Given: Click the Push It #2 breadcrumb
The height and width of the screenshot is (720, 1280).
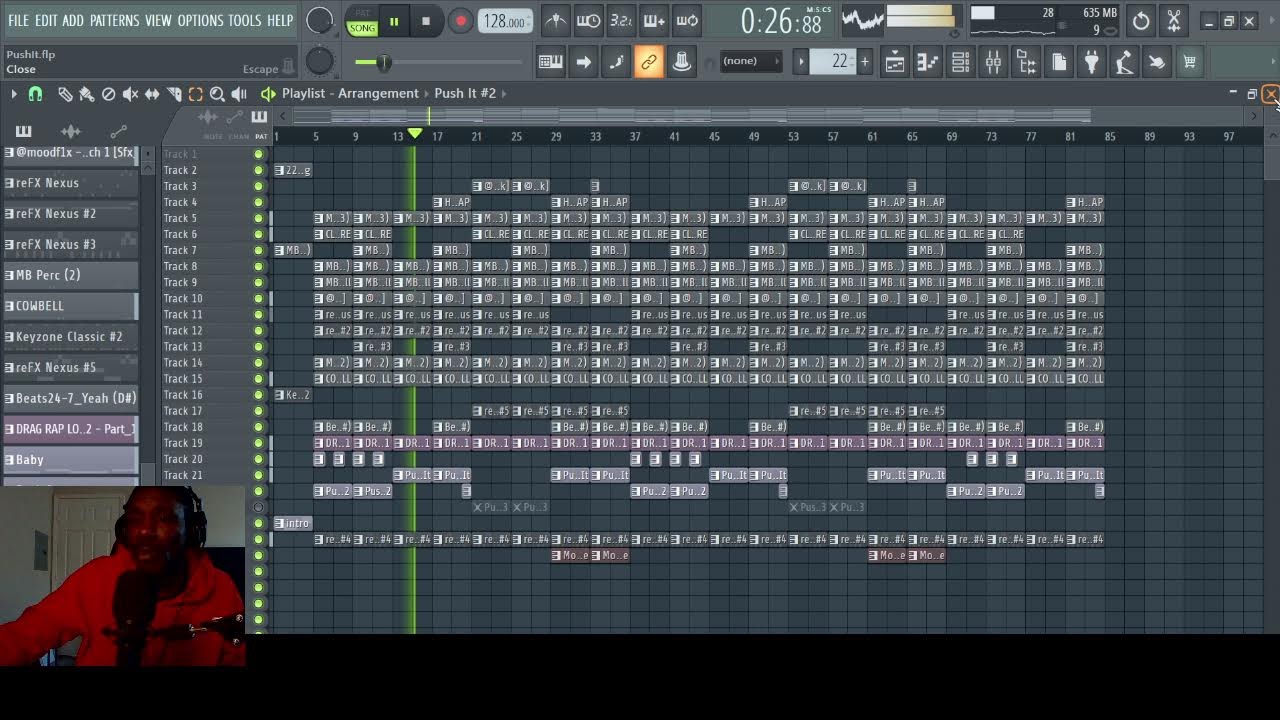Looking at the screenshot, I should click(x=465, y=93).
